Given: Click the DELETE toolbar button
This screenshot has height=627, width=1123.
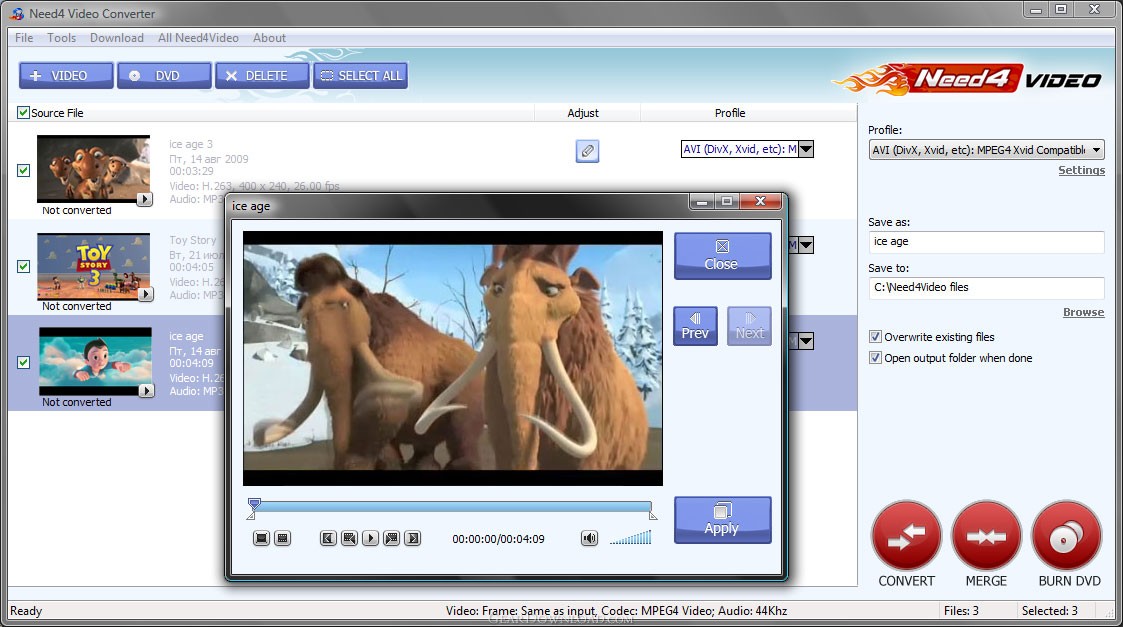Looking at the screenshot, I should pyautogui.click(x=262, y=75).
